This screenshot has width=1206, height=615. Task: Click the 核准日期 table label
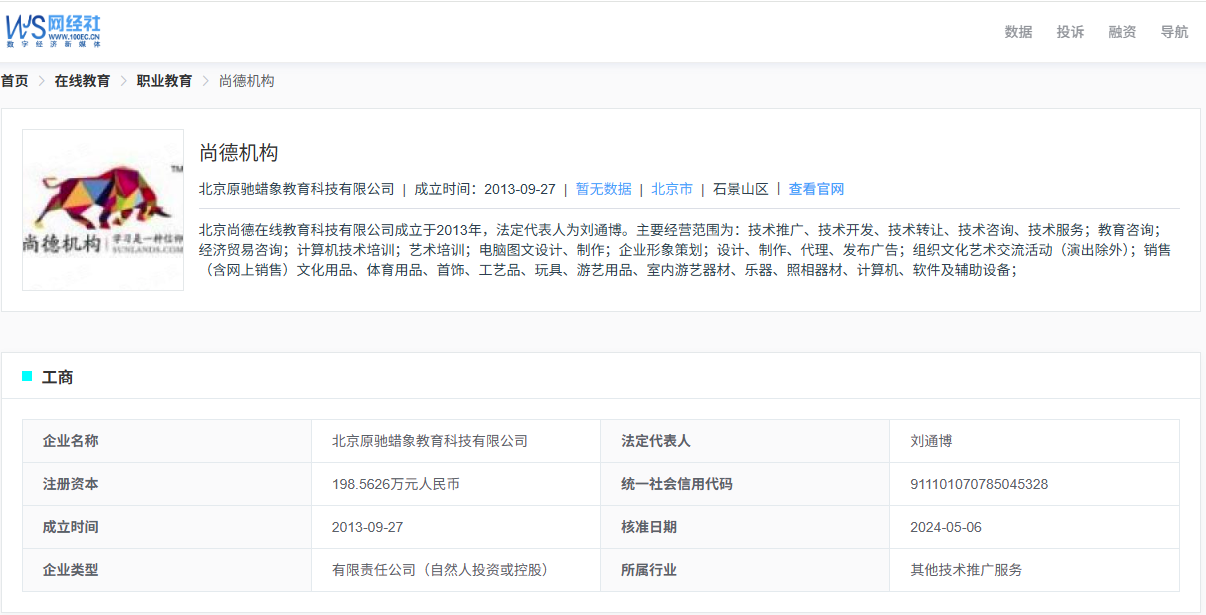coord(649,527)
